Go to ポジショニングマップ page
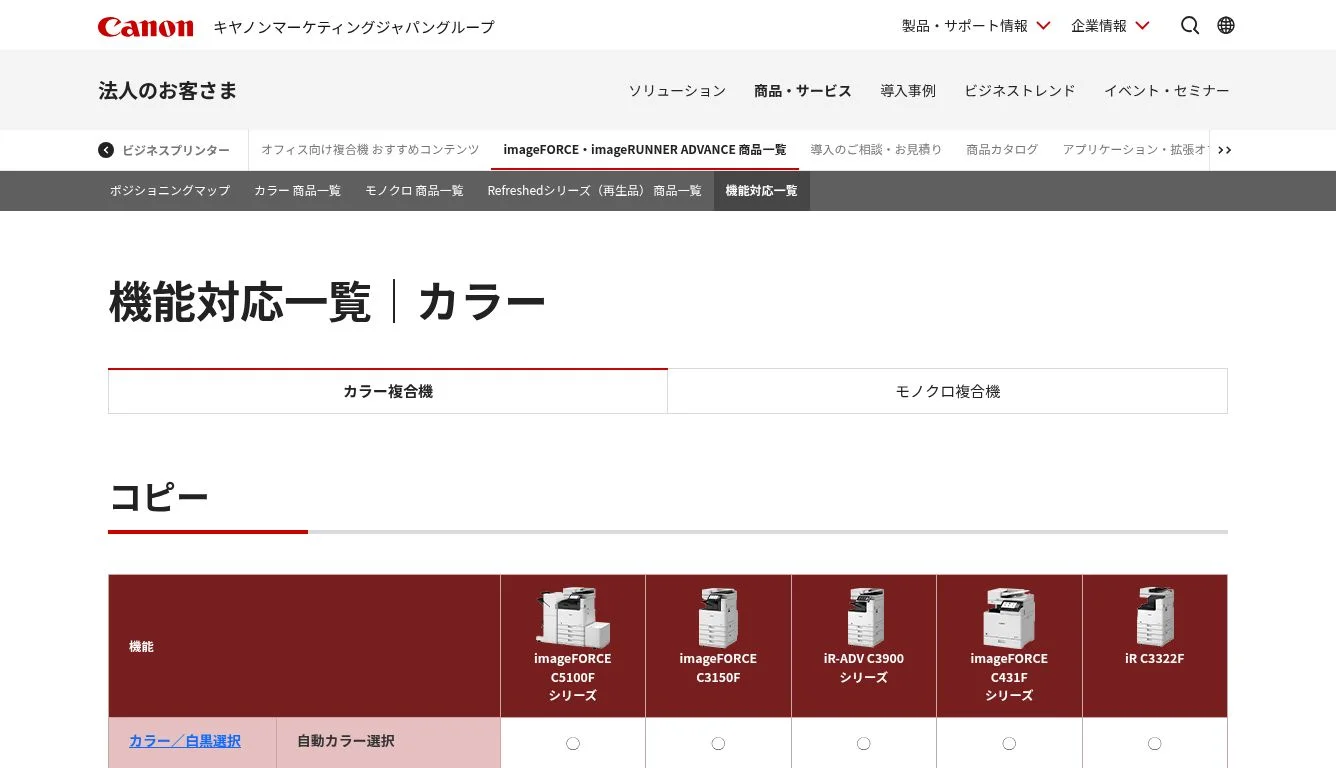Screen dimensions: 1336x768 170,191
